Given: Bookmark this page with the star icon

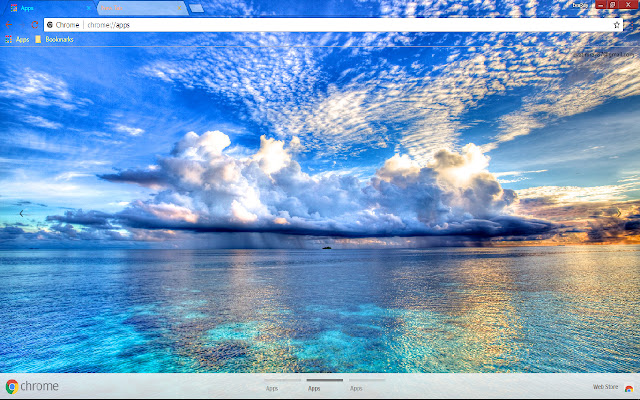Looking at the screenshot, I should [x=616, y=25].
